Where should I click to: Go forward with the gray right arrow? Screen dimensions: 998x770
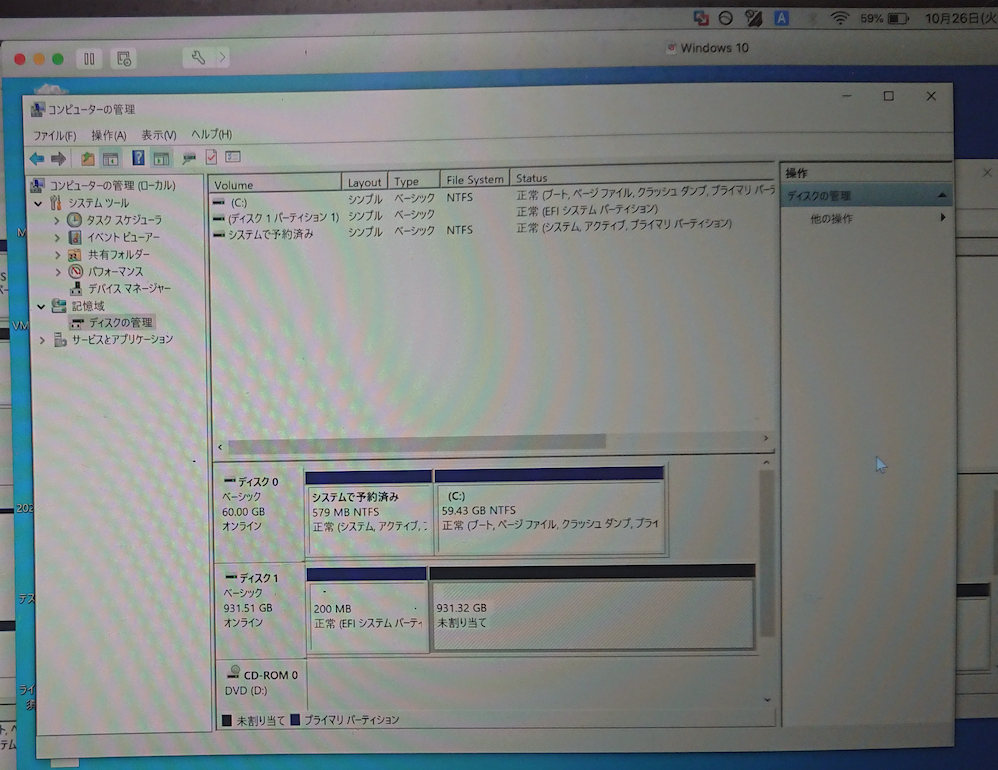point(59,158)
